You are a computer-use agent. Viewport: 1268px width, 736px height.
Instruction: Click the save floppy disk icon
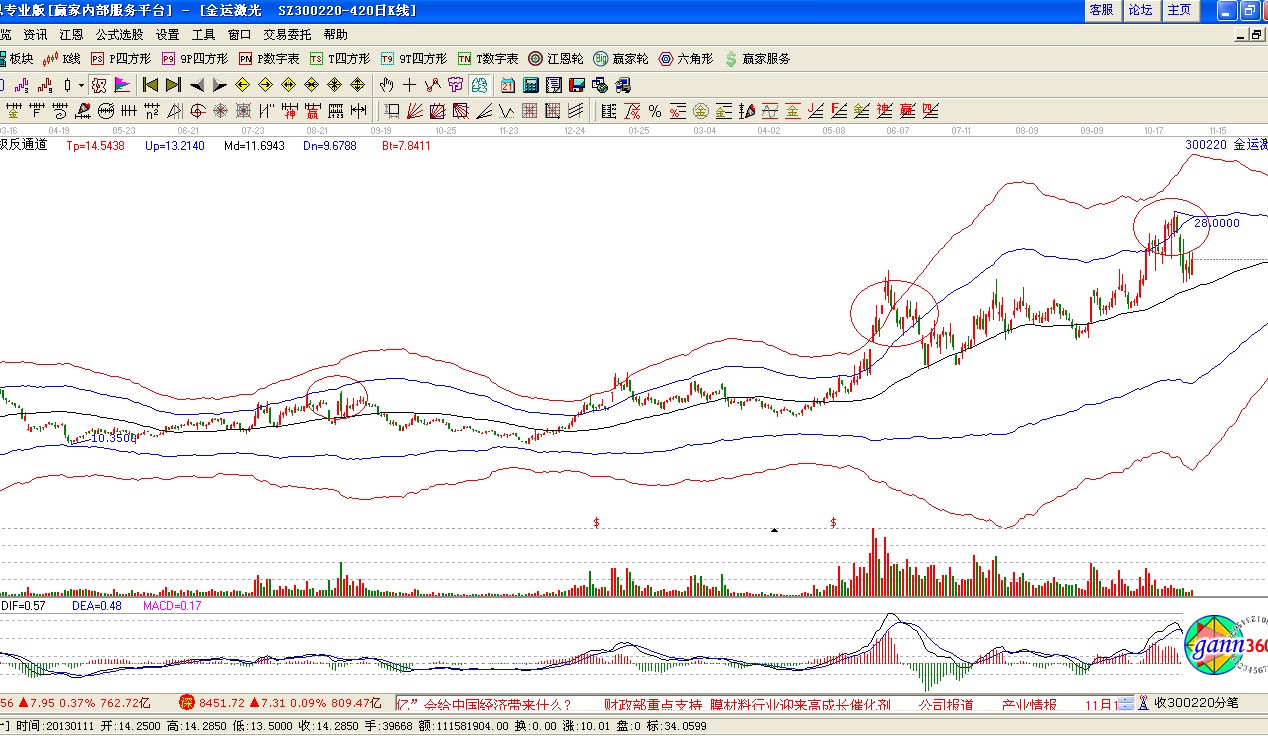[x=576, y=85]
